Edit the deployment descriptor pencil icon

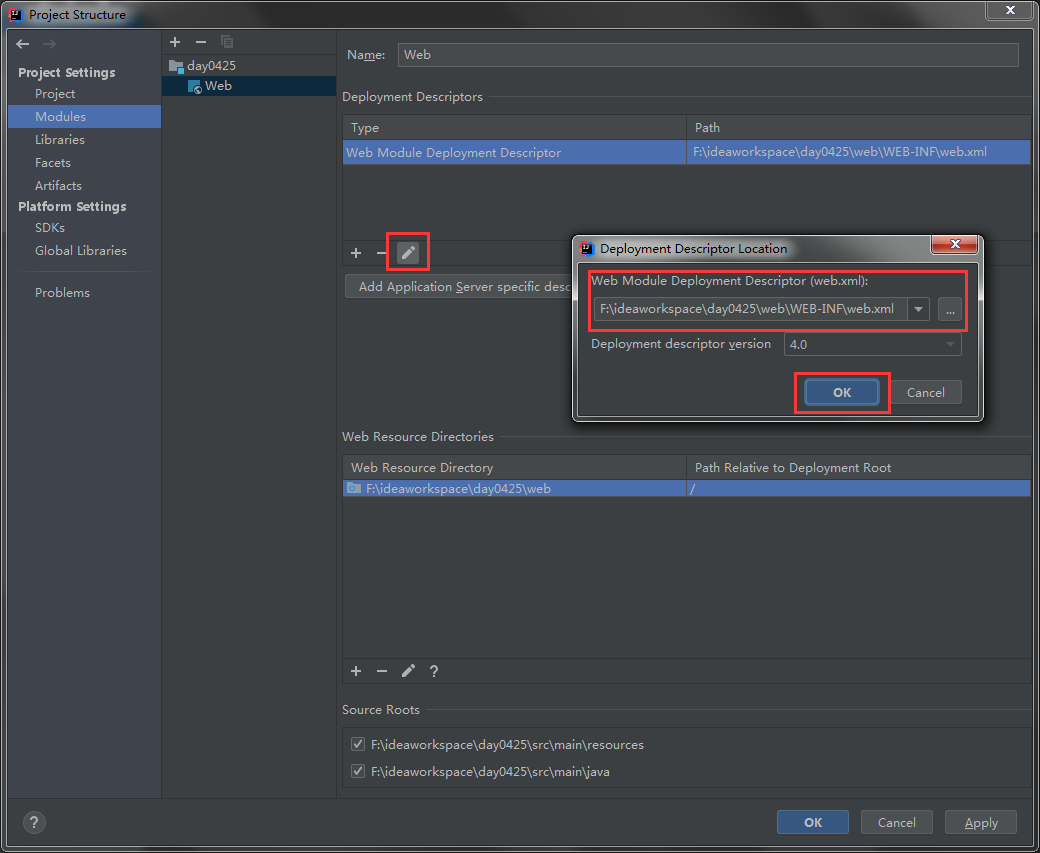click(x=408, y=252)
